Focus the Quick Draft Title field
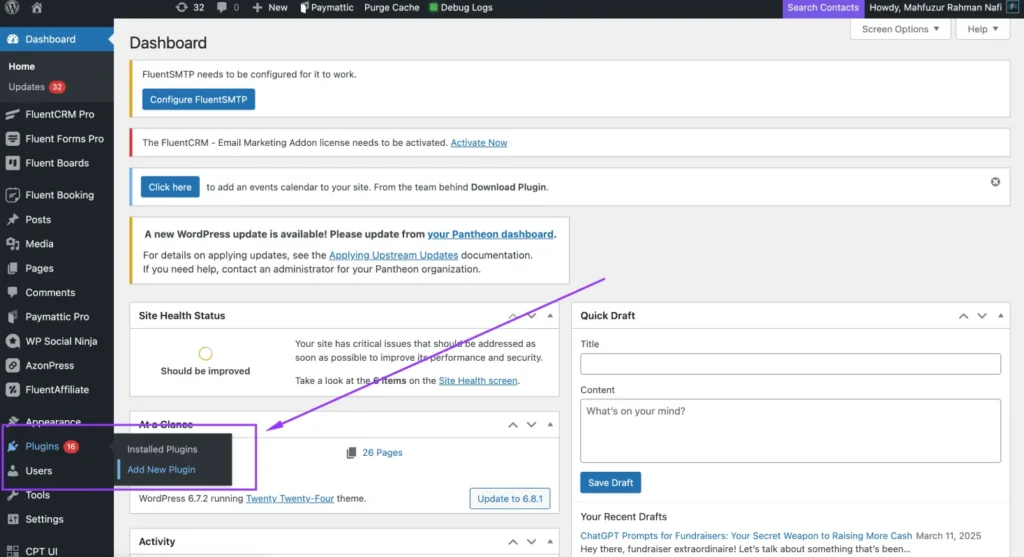Screen dimensions: 1024x557 pyautogui.click(x=790, y=364)
